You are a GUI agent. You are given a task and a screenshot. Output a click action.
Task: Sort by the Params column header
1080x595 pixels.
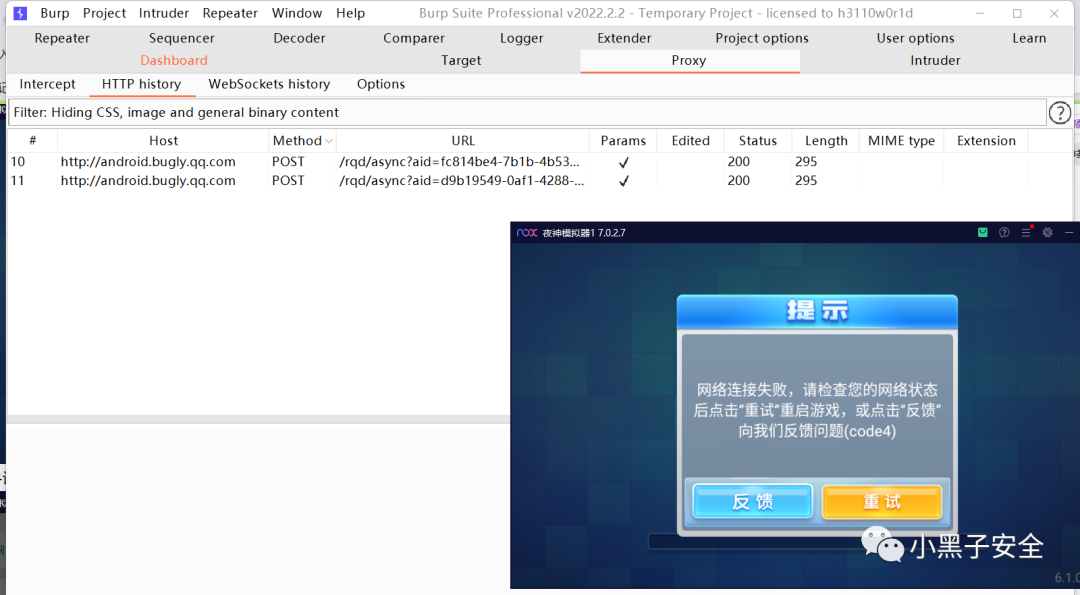[x=623, y=140]
